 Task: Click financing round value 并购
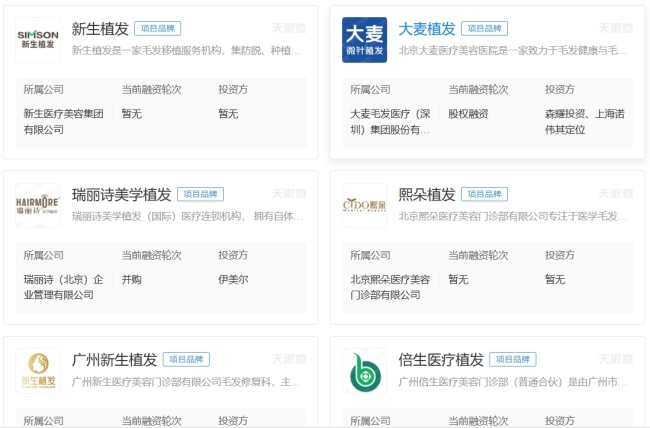[131, 280]
